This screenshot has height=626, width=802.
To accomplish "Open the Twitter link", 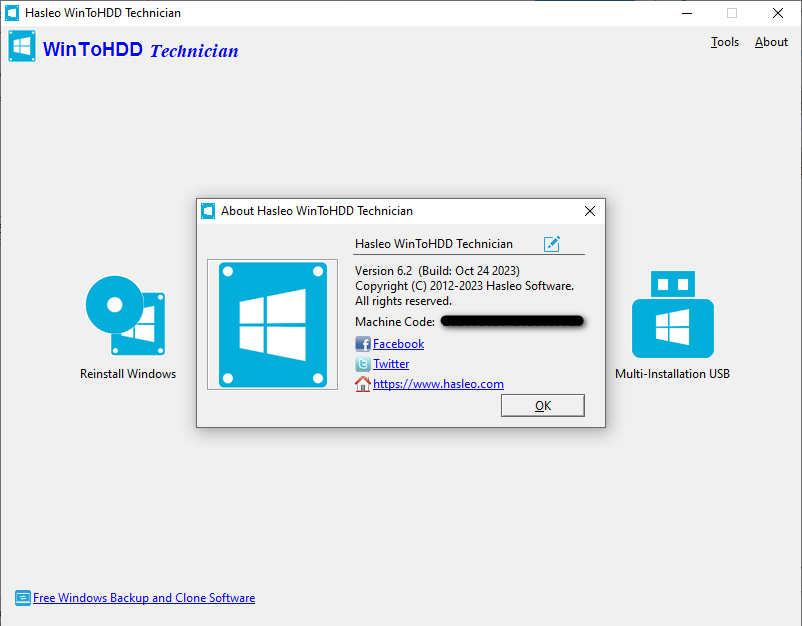I will pos(391,364).
